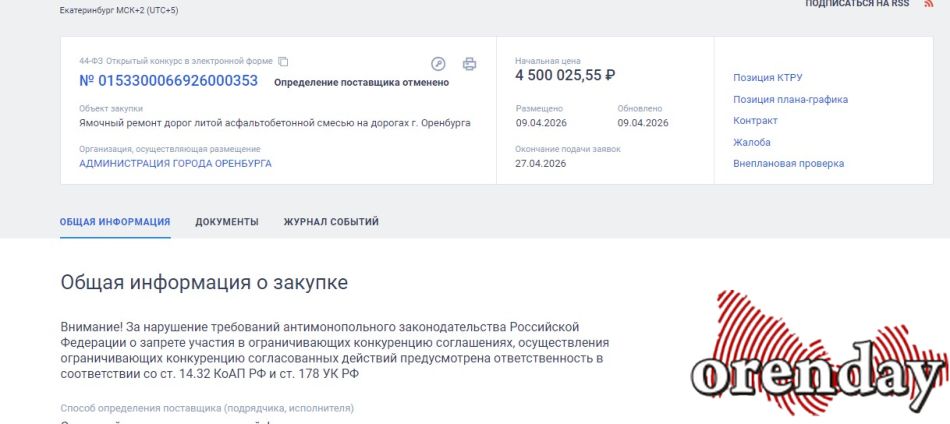The height and width of the screenshot is (424, 950).
Task: Click the electronic signature key icon
Action: (438, 64)
